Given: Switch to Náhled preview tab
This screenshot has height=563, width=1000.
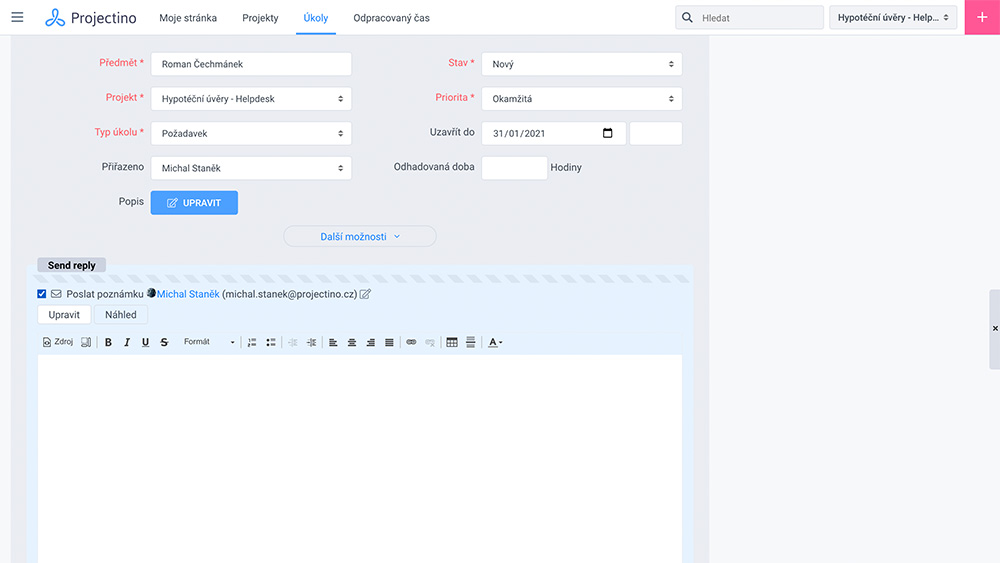Looking at the screenshot, I should coord(121,315).
